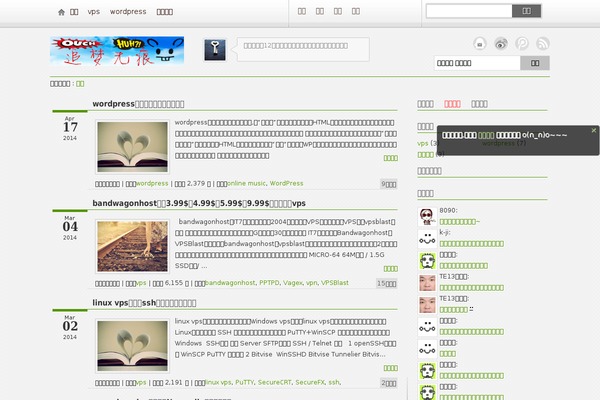Open the PuTTY tag link

(245, 382)
